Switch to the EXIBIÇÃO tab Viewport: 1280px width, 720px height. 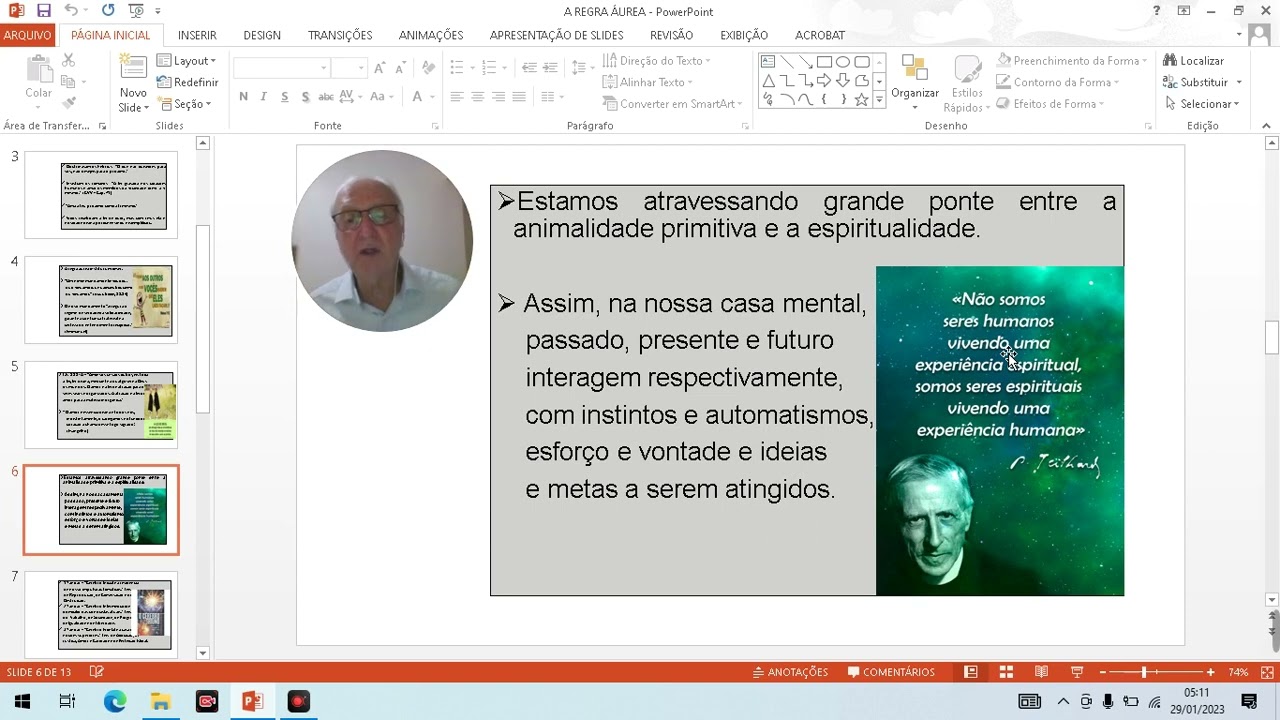point(744,35)
